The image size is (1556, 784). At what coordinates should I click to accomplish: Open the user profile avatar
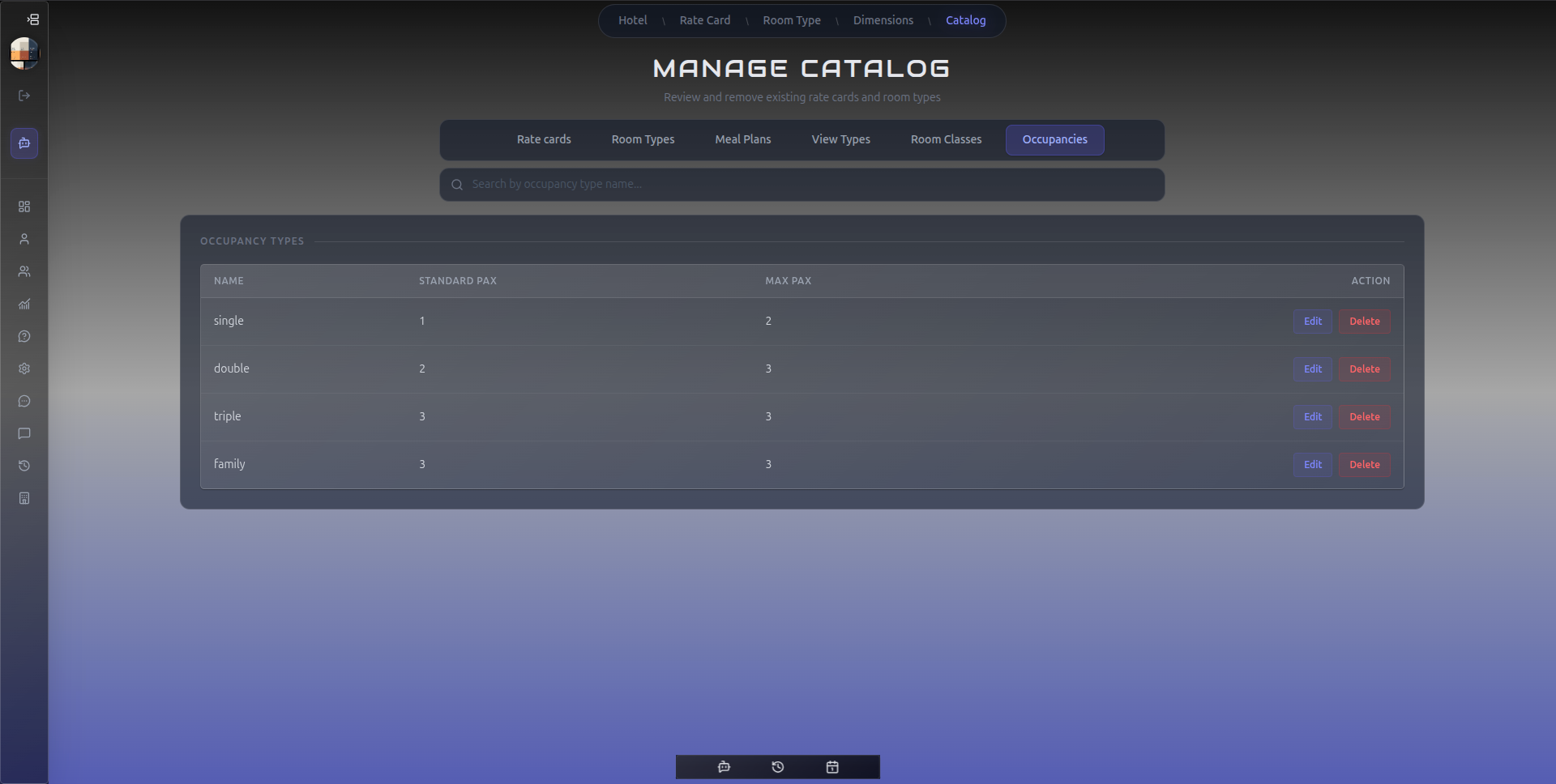[x=24, y=53]
